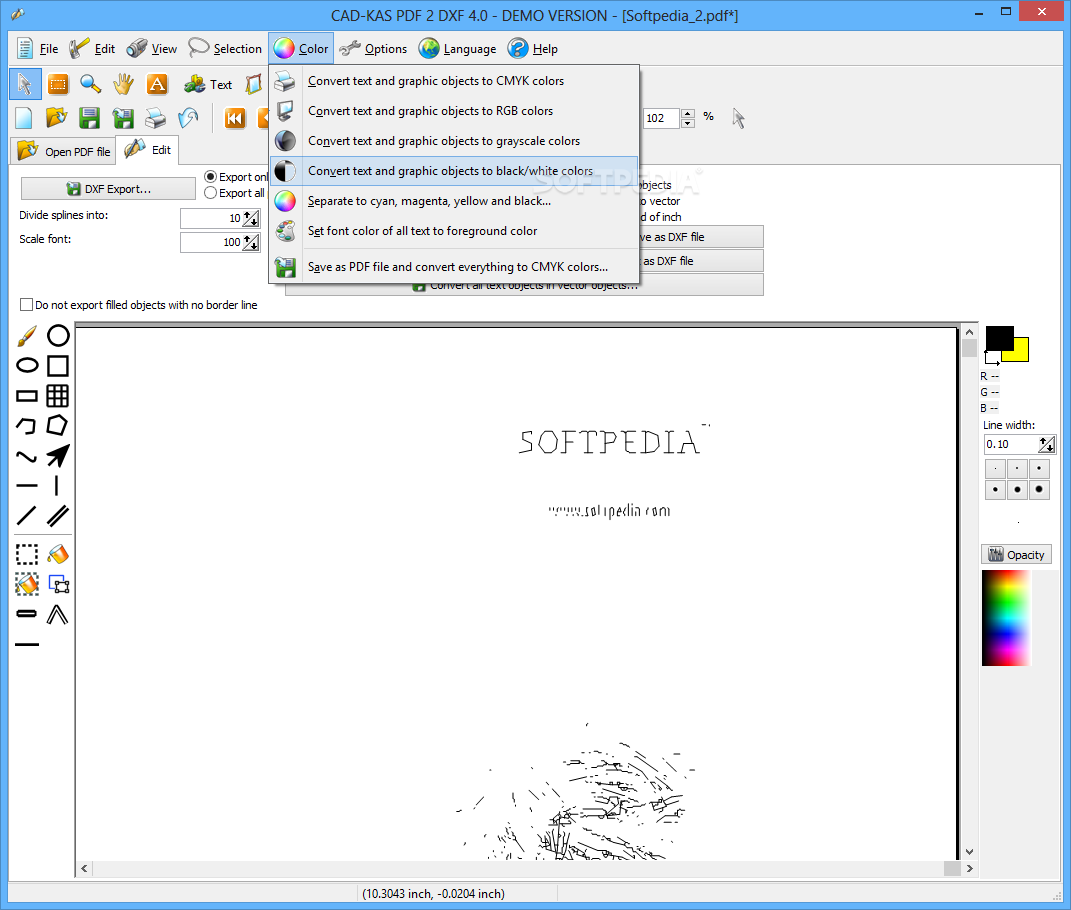Choose 'Convert text and graphic objects to CMYK colors'
Image resolution: width=1071 pixels, height=910 pixels.
click(x=454, y=81)
